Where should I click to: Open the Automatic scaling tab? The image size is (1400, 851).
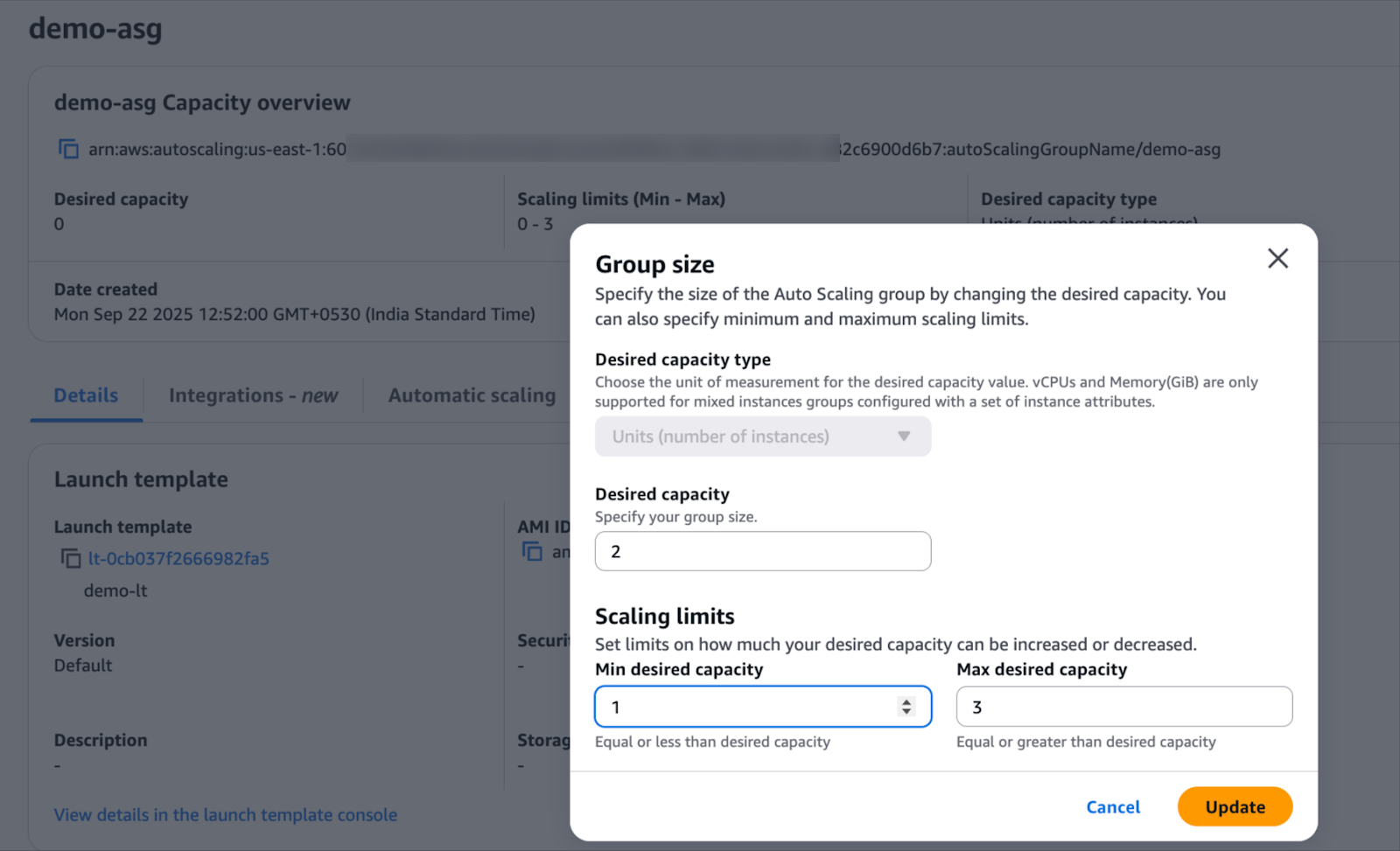(471, 395)
